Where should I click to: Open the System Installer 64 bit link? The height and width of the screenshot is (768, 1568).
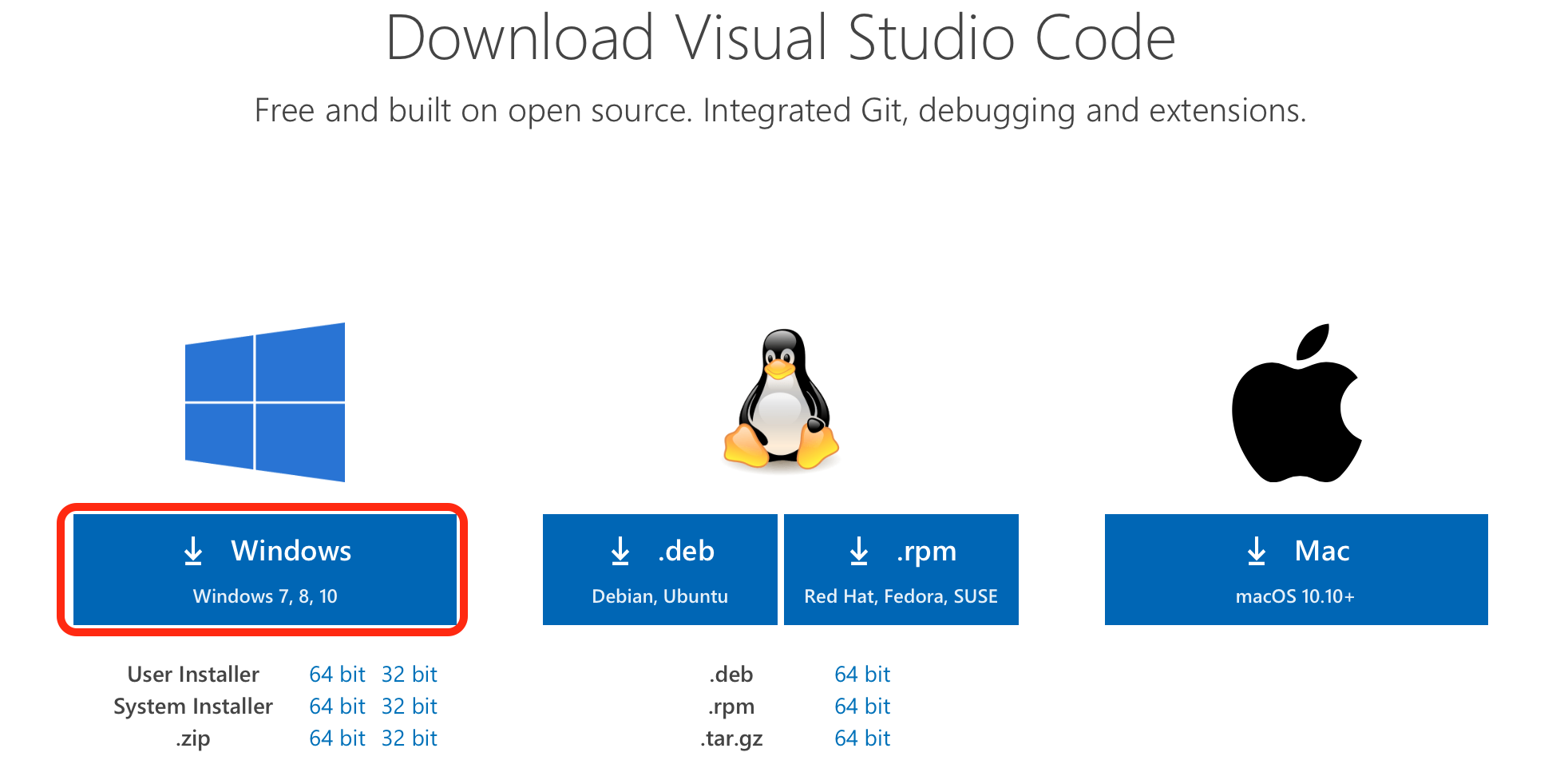(x=337, y=707)
